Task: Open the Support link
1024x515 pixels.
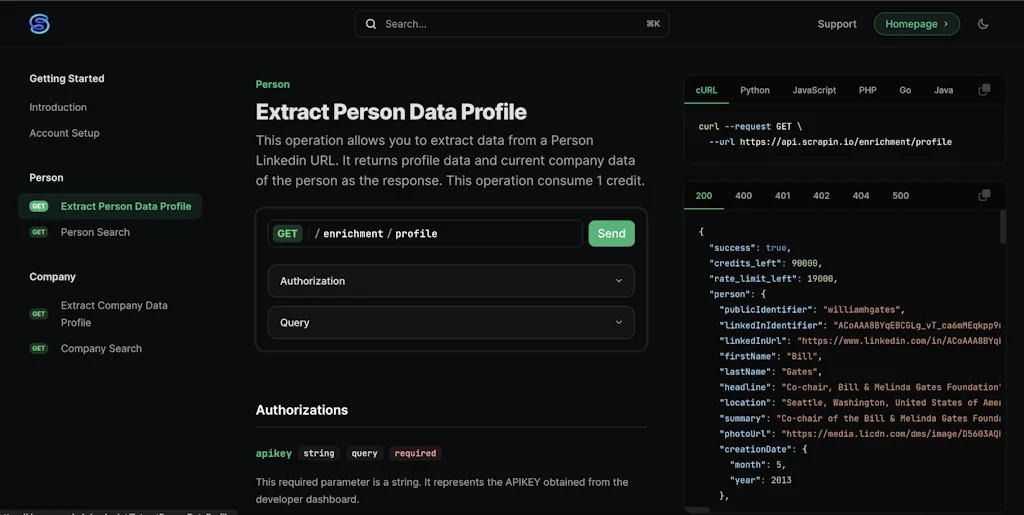Action: (x=837, y=24)
